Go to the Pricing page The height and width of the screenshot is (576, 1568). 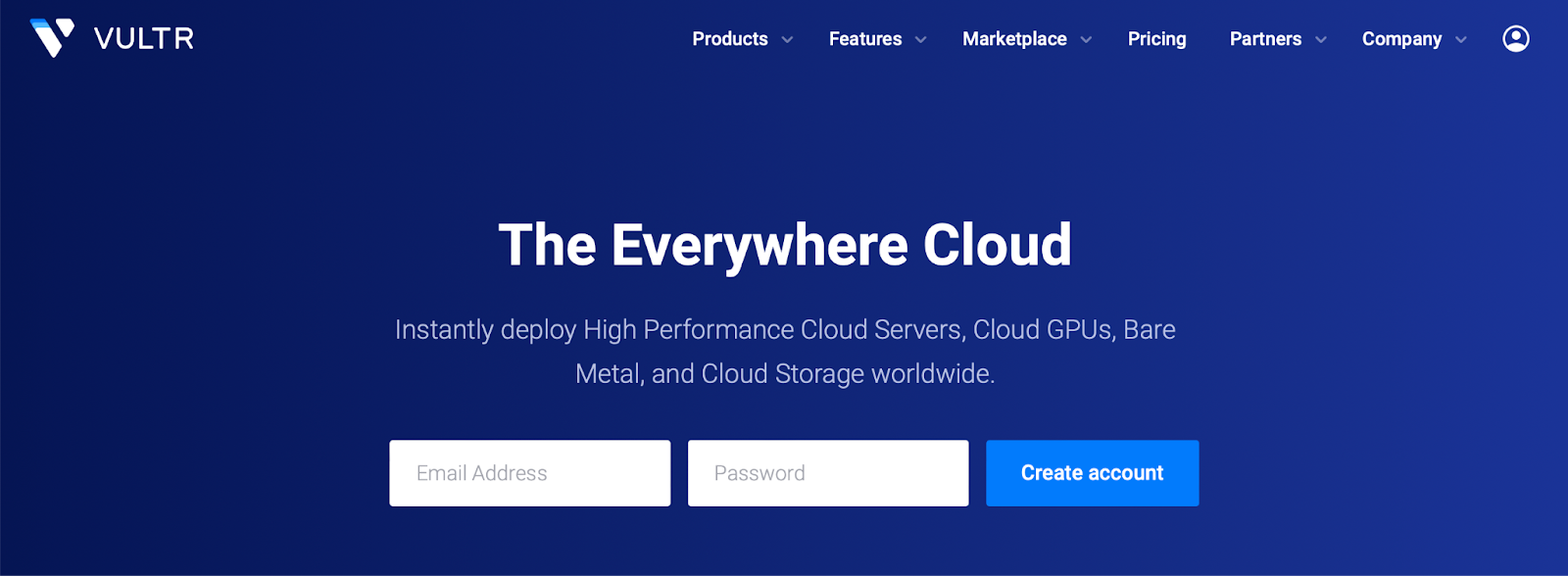1156,39
